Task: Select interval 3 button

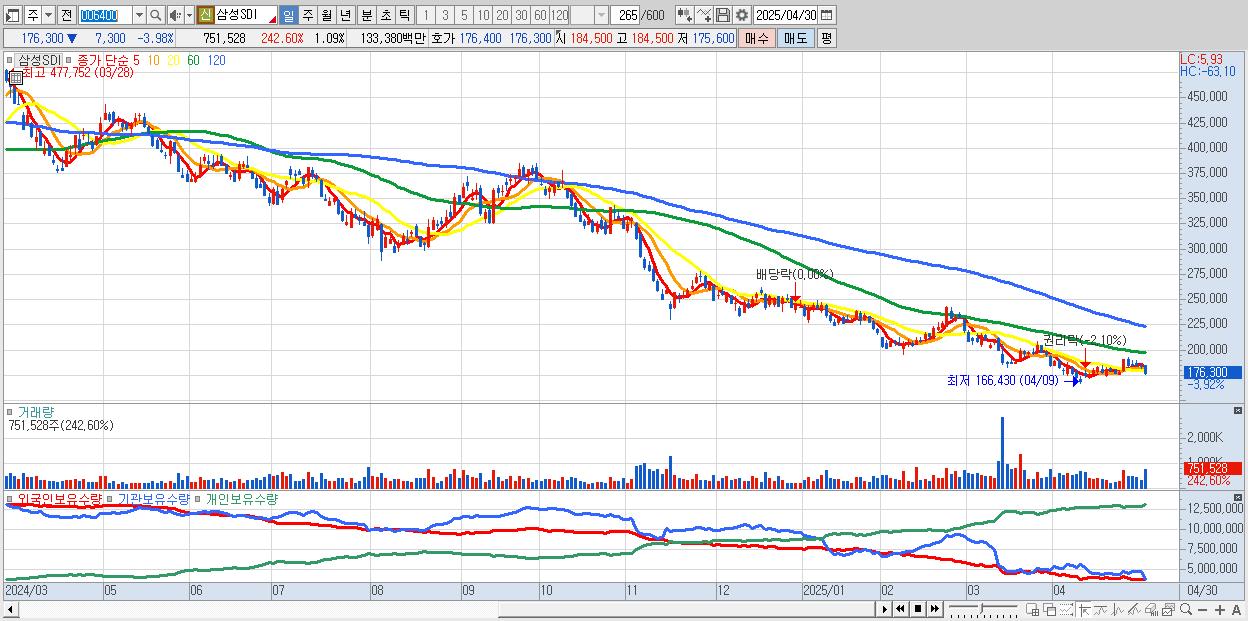Action: [x=445, y=15]
